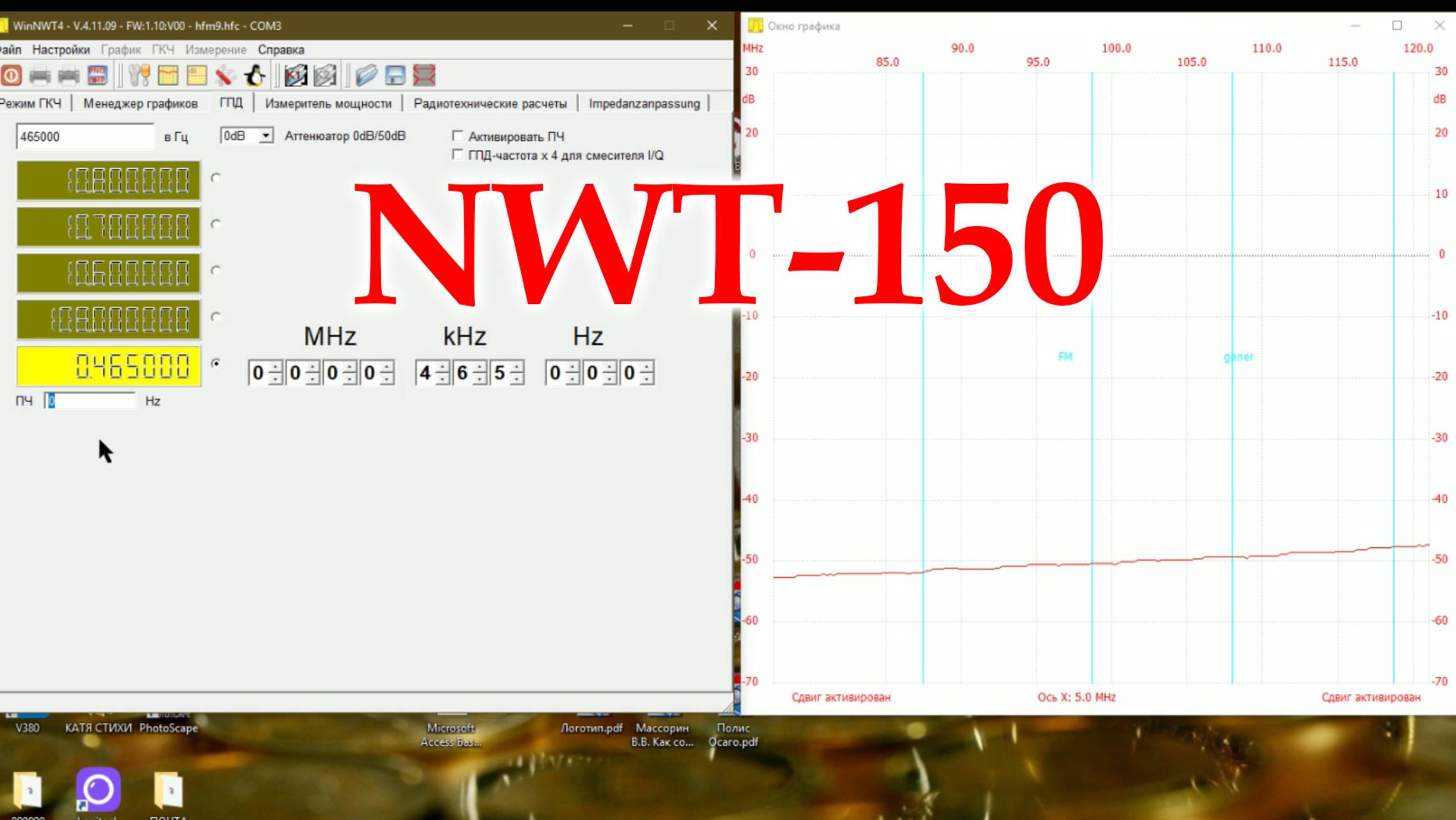The height and width of the screenshot is (820, 1456).
Task: Select the K2 calibration icon
Action: [x=324, y=75]
